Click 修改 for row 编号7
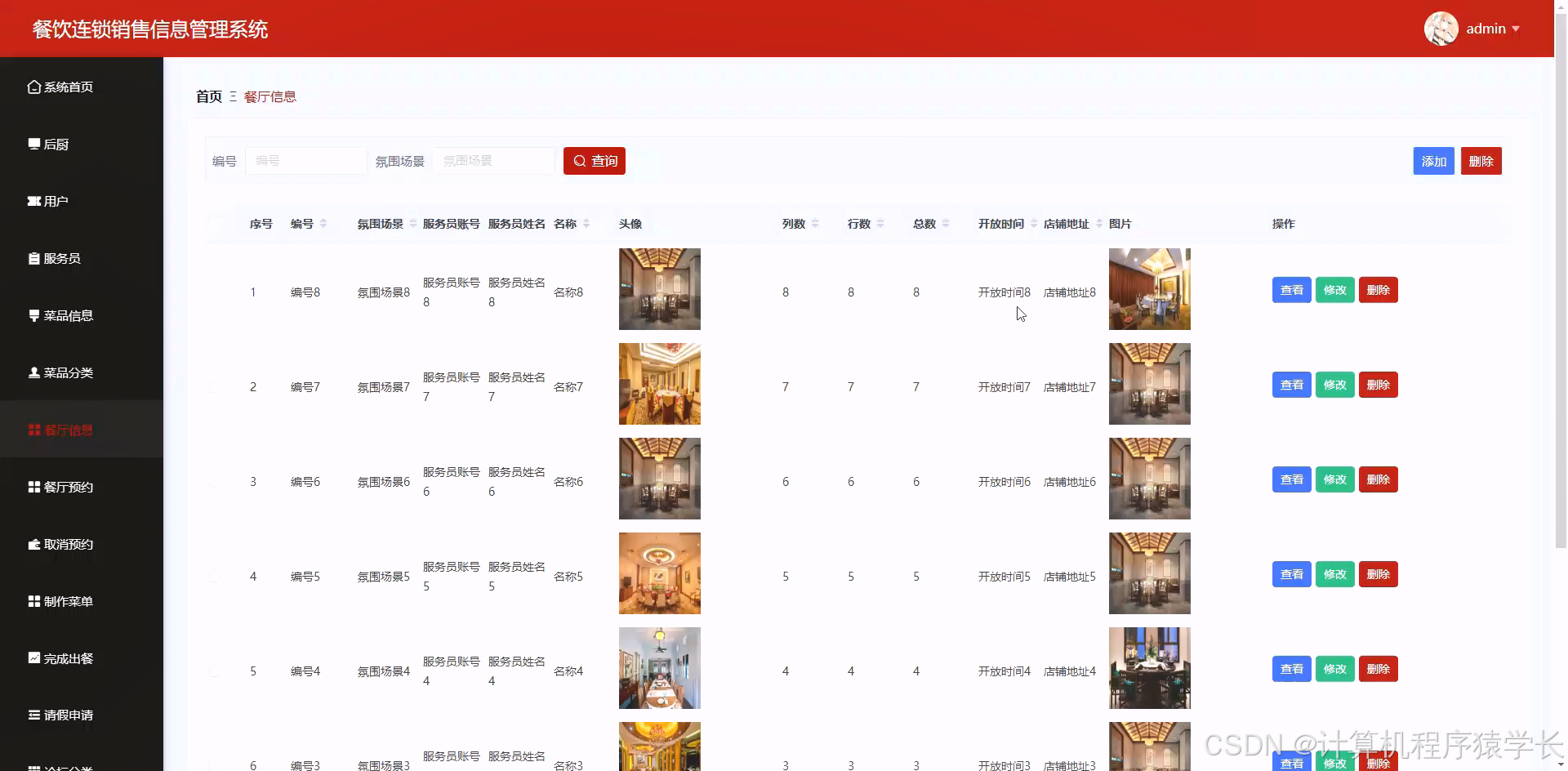 [x=1335, y=385]
